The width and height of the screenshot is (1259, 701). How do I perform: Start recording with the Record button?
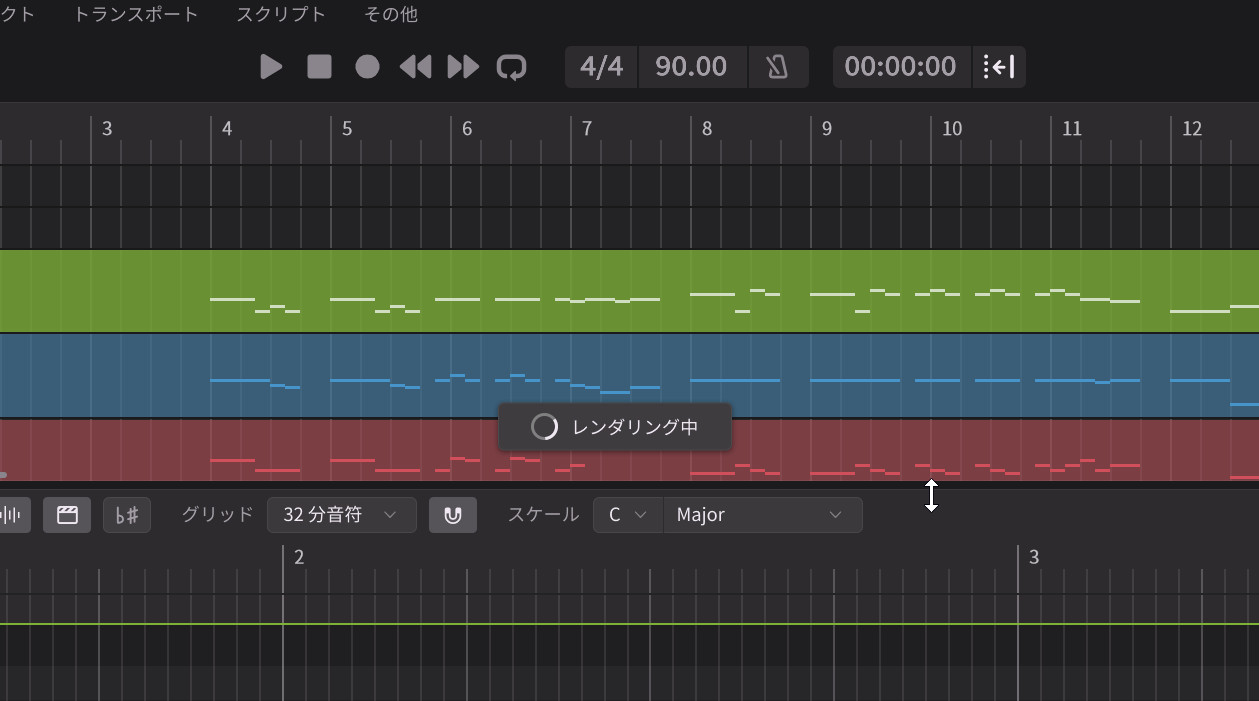pos(367,67)
